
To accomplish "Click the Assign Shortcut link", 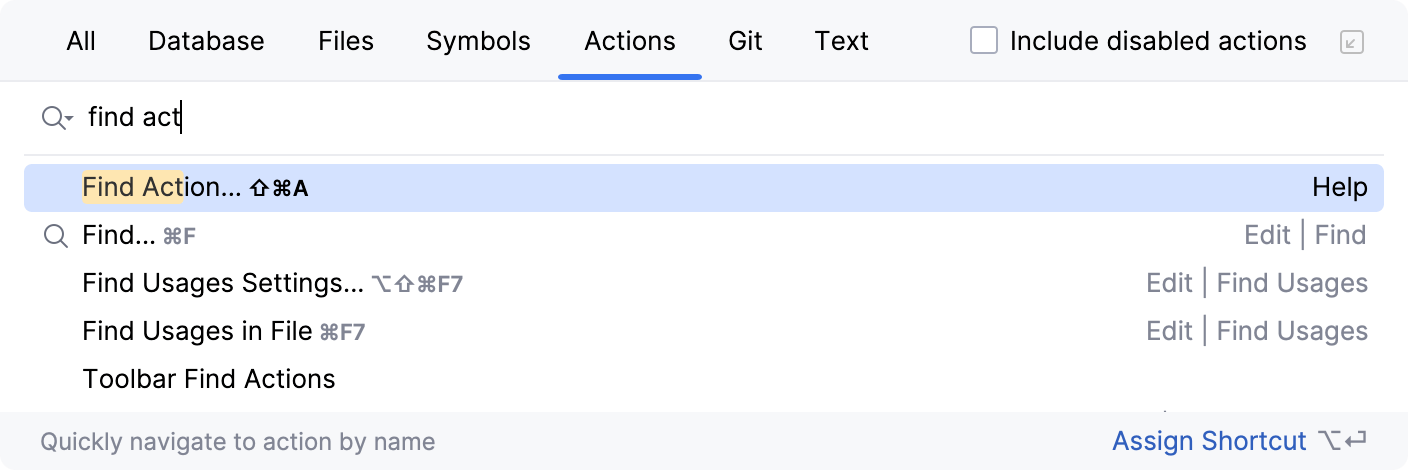I will coord(1209,441).
